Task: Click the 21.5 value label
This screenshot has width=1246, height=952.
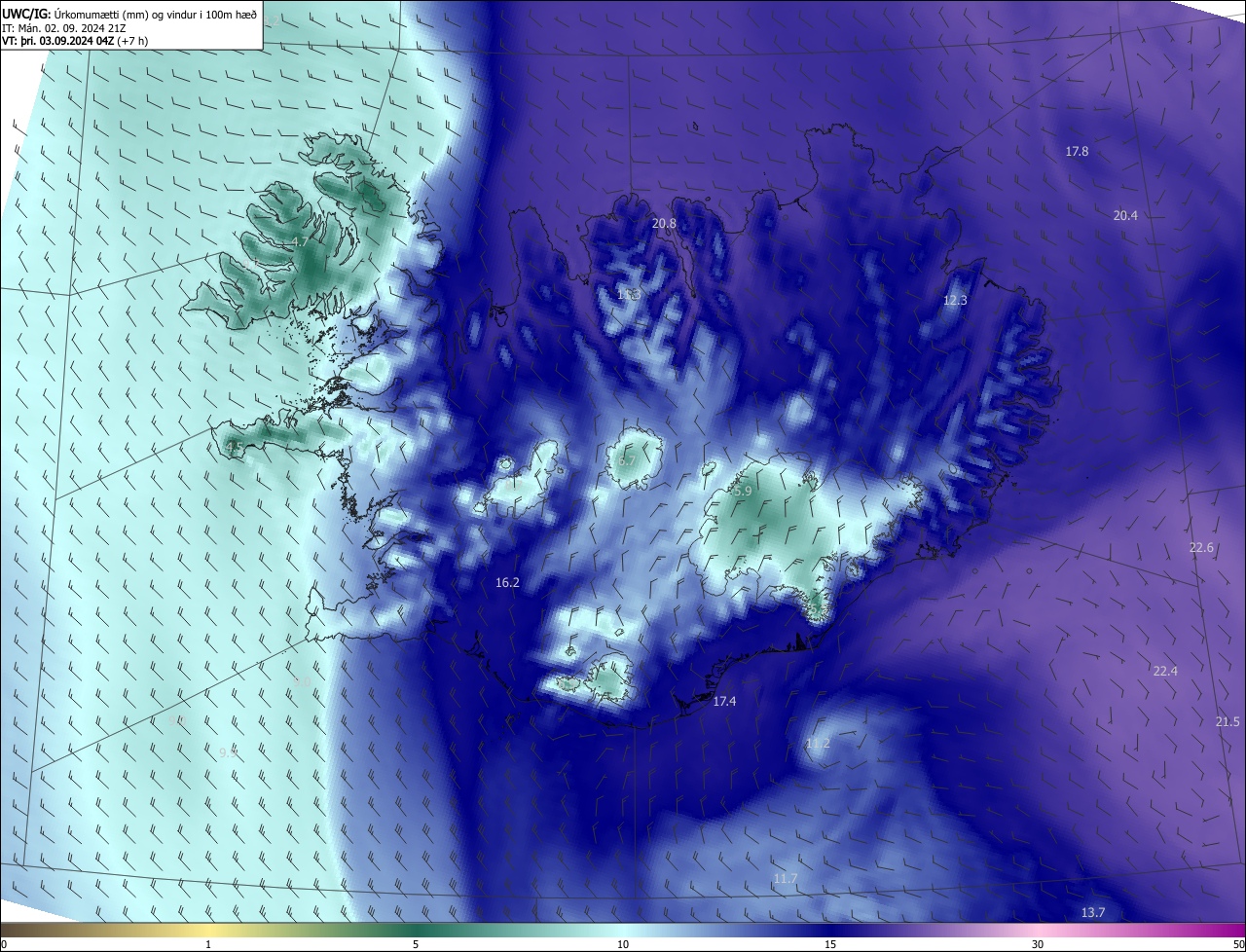Action: pyautogui.click(x=1228, y=721)
